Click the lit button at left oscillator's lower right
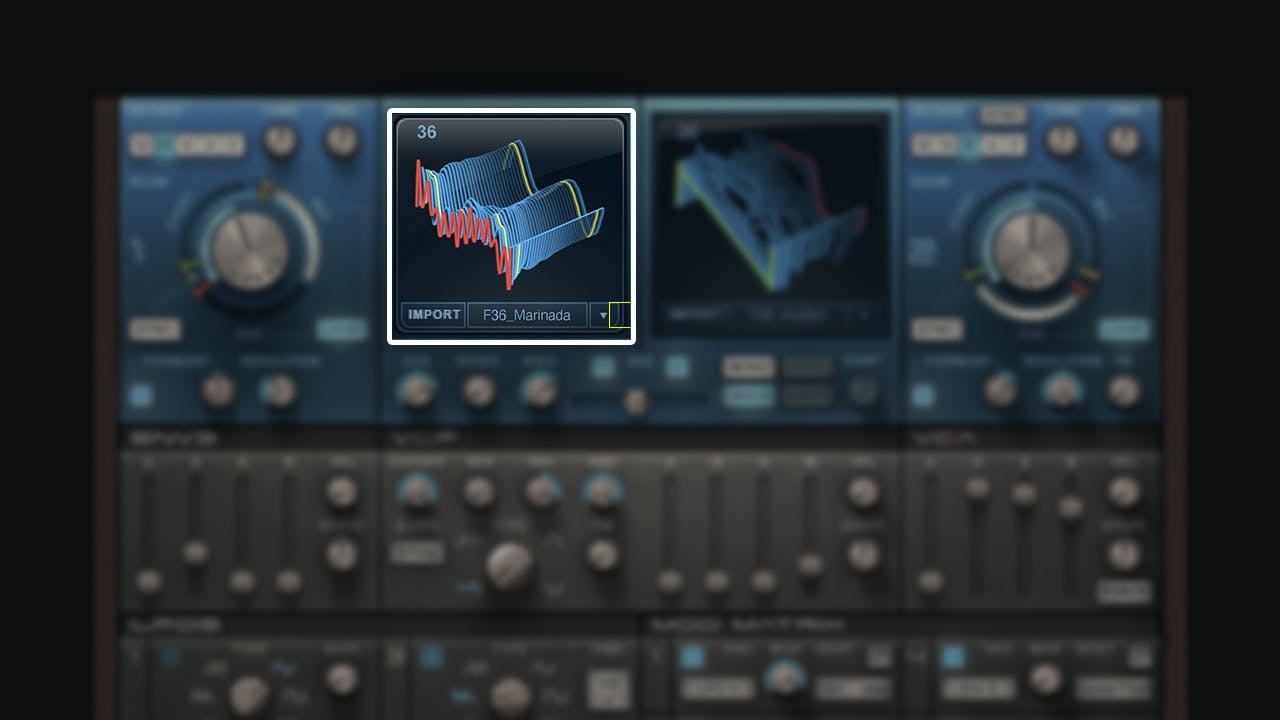The image size is (1280, 720). click(341, 329)
